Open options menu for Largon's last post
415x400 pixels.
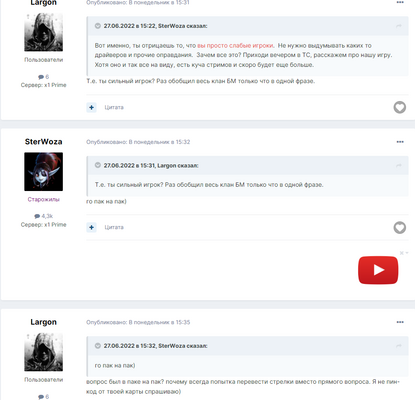(400, 322)
